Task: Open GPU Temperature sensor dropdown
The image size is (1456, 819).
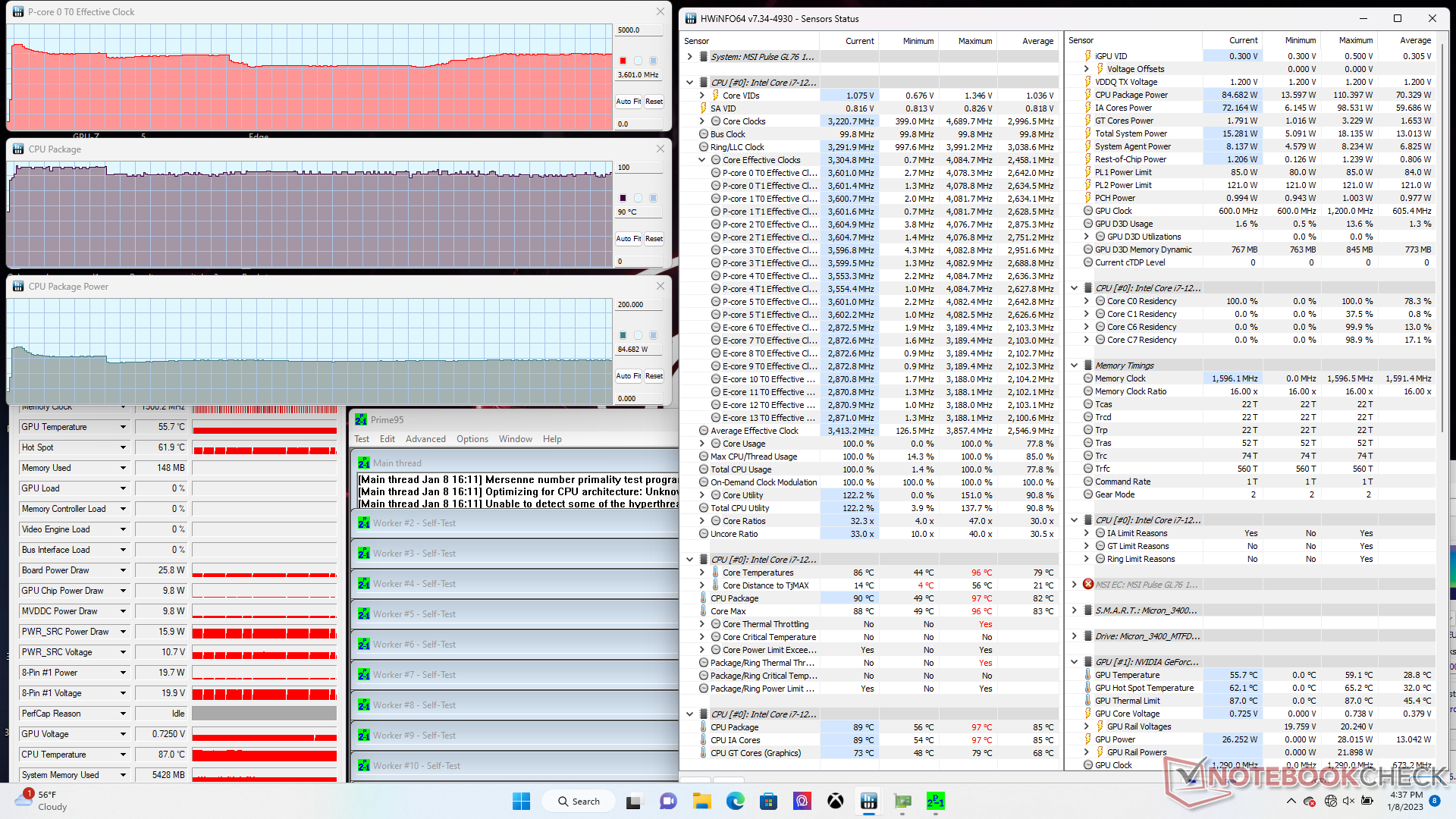Action: tap(123, 427)
